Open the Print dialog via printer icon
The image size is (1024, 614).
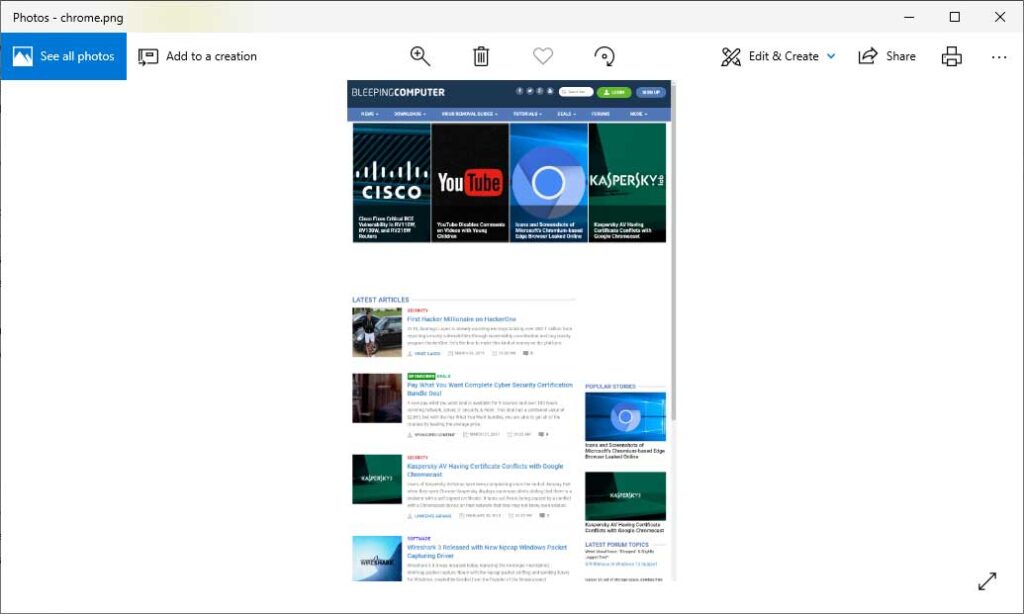click(952, 56)
